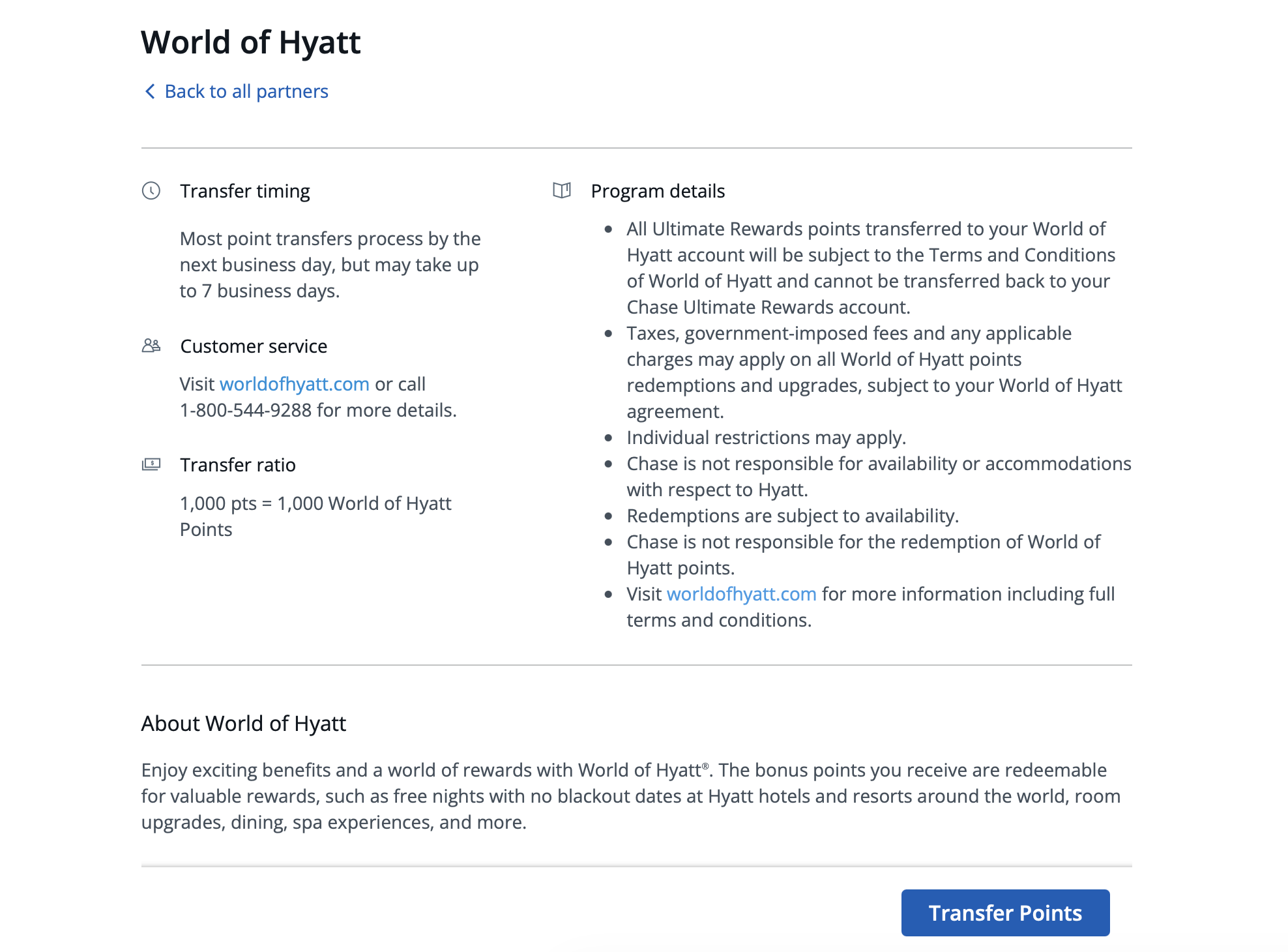This screenshot has width=1288, height=952.
Task: Click the 'Enjoy exciting benefits' description paragraph
Action: [x=631, y=796]
